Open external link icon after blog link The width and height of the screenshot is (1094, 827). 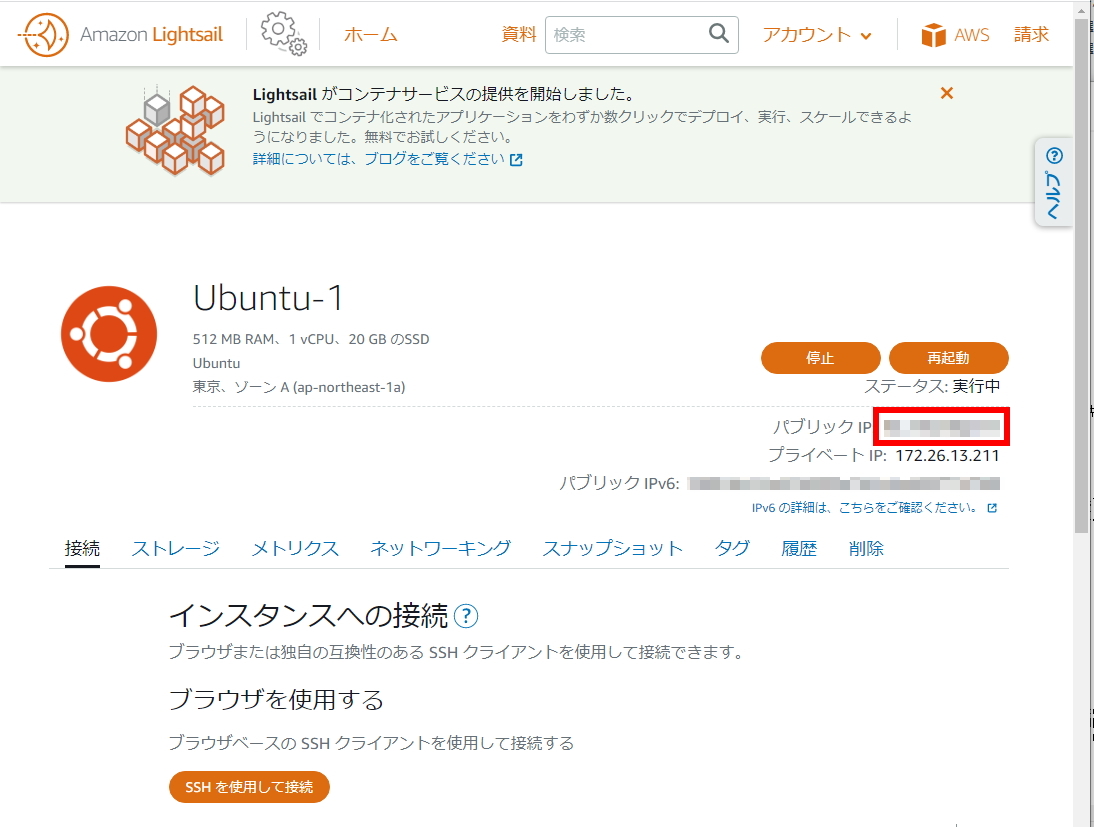tap(516, 160)
